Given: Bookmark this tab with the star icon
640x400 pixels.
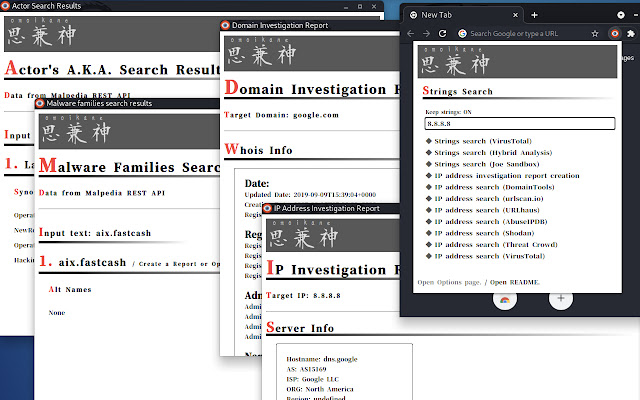Looking at the screenshot, I should pos(595,33).
